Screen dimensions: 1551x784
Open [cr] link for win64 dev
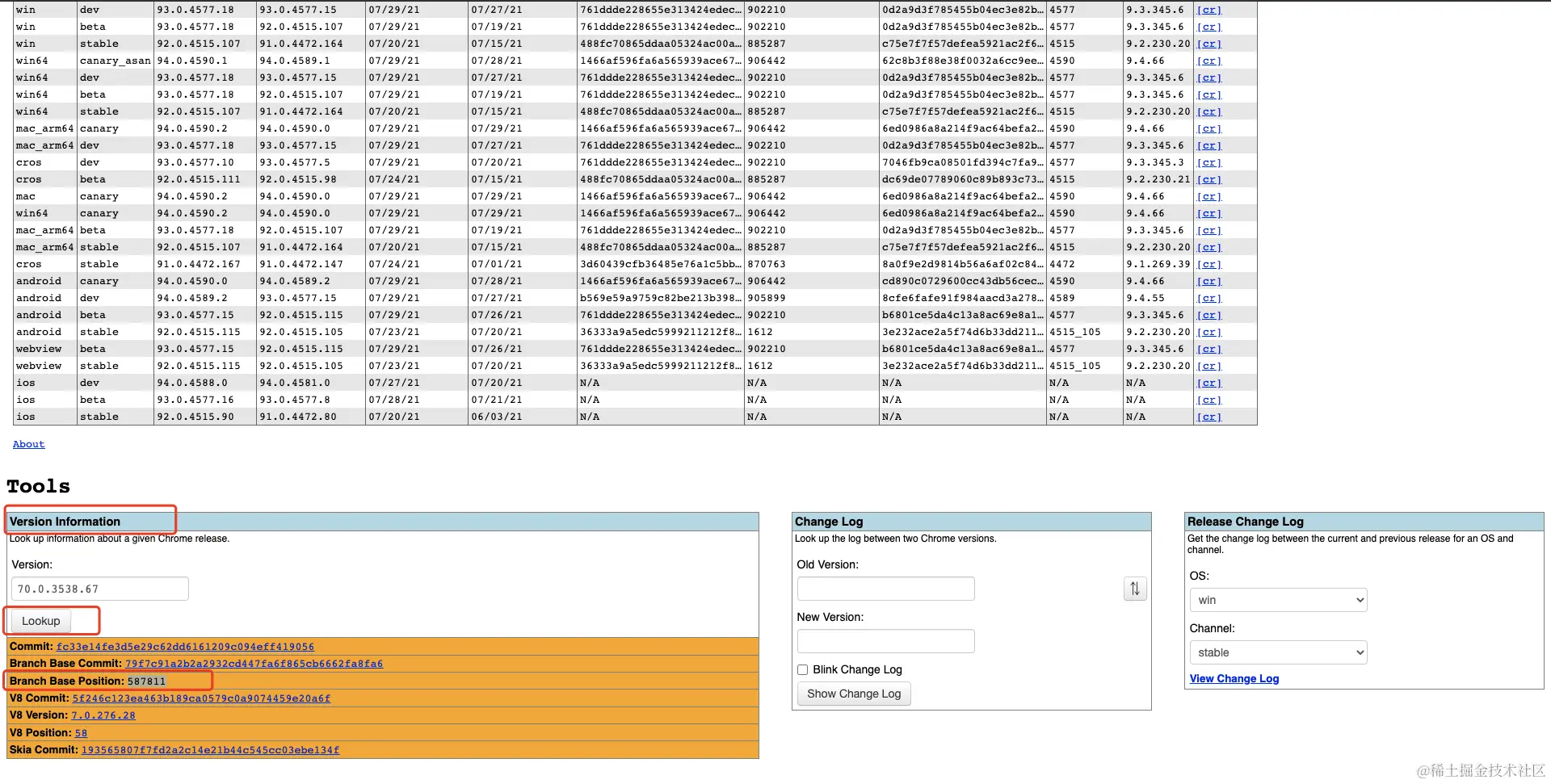pyautogui.click(x=1209, y=78)
